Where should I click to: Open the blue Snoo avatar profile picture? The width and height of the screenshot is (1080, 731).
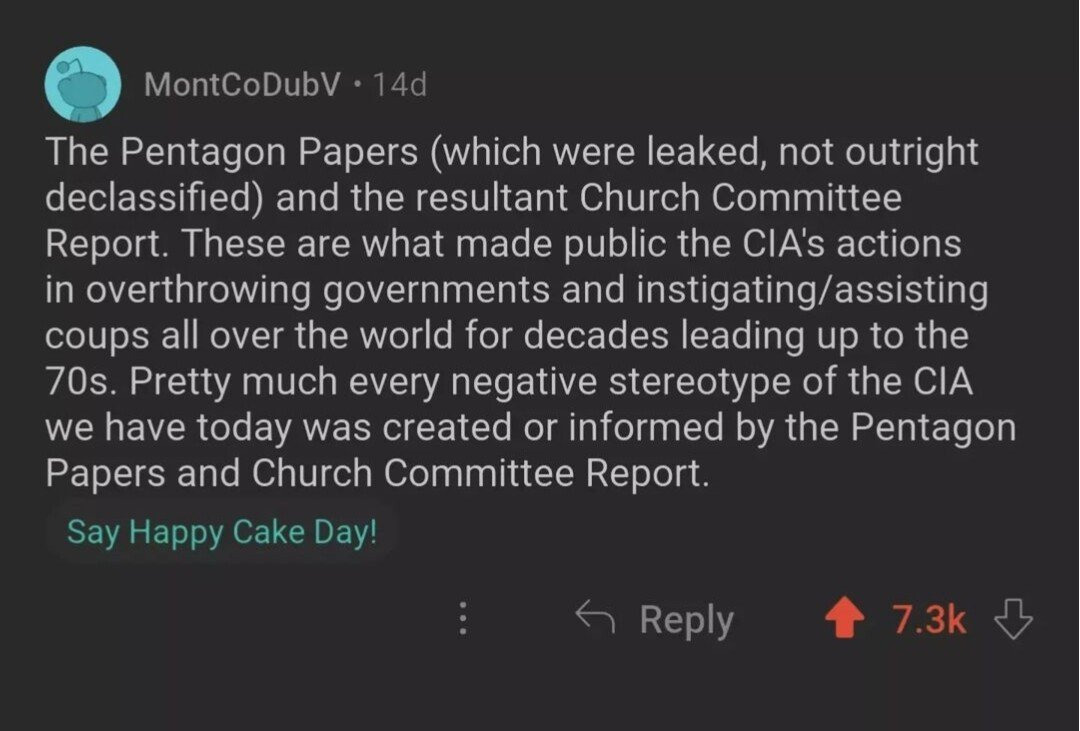[x=83, y=84]
